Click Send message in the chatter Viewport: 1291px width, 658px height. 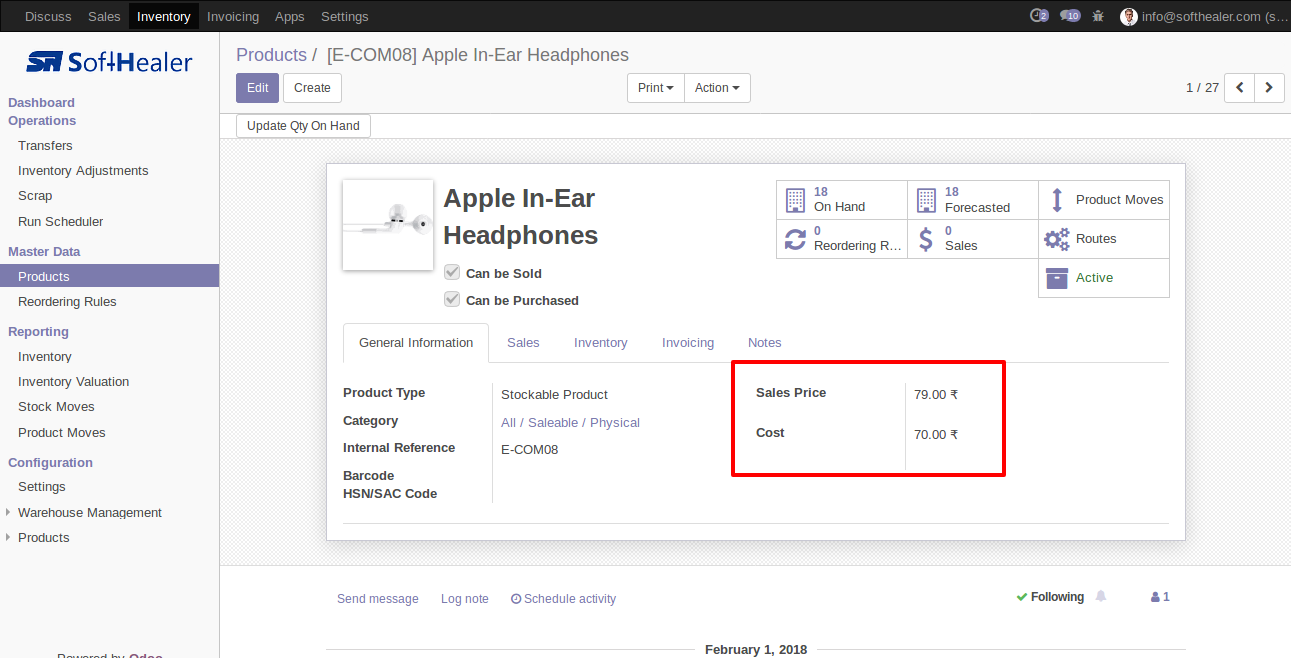click(378, 599)
